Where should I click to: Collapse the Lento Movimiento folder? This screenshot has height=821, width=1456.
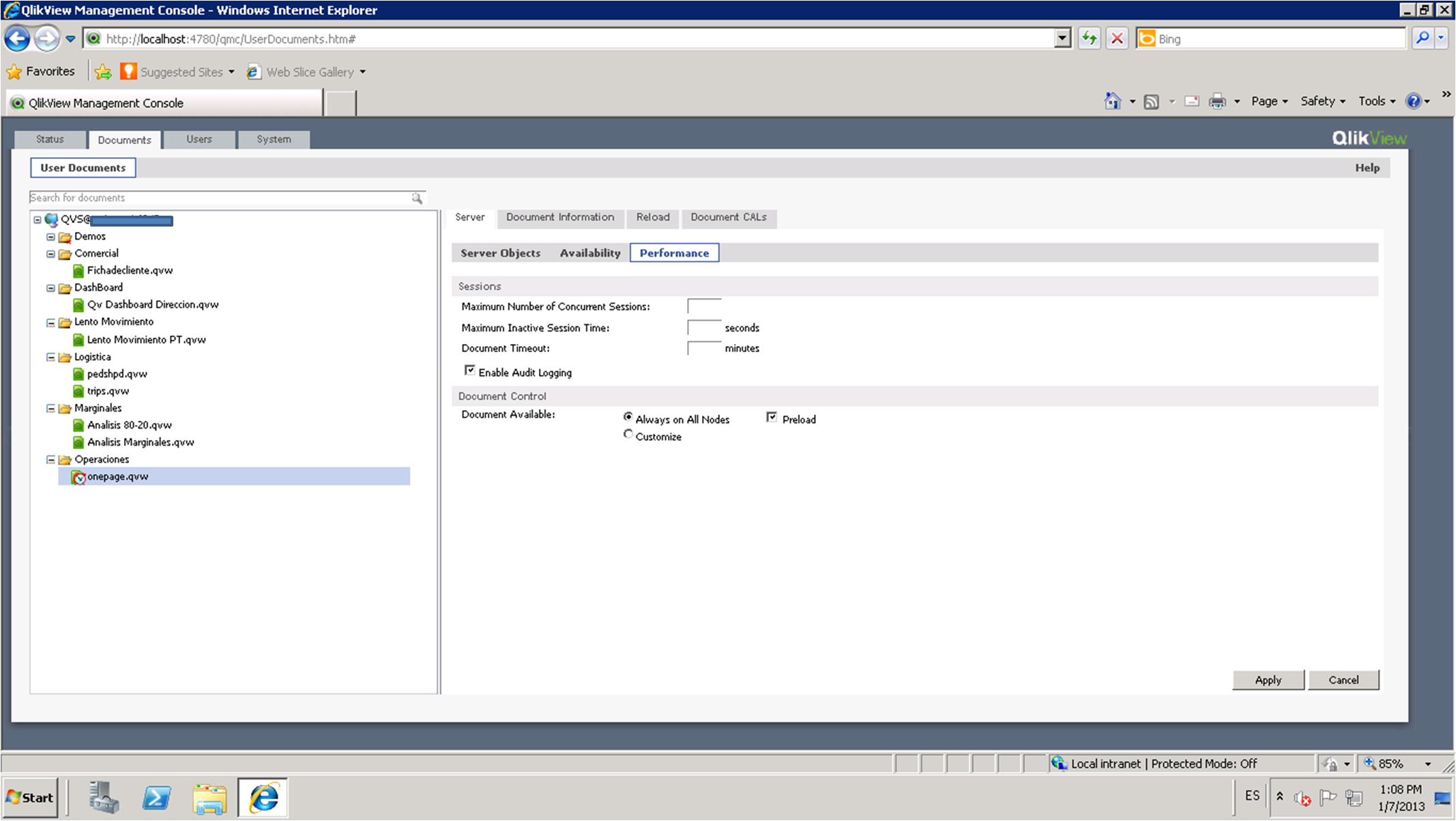tap(50, 323)
